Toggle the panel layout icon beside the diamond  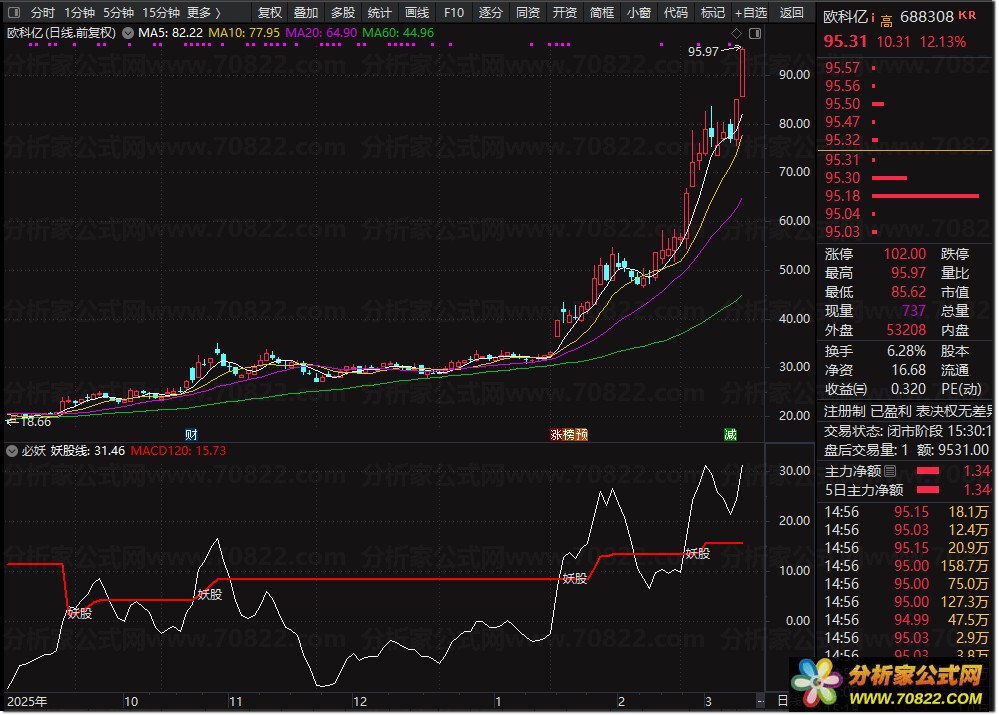click(x=754, y=33)
